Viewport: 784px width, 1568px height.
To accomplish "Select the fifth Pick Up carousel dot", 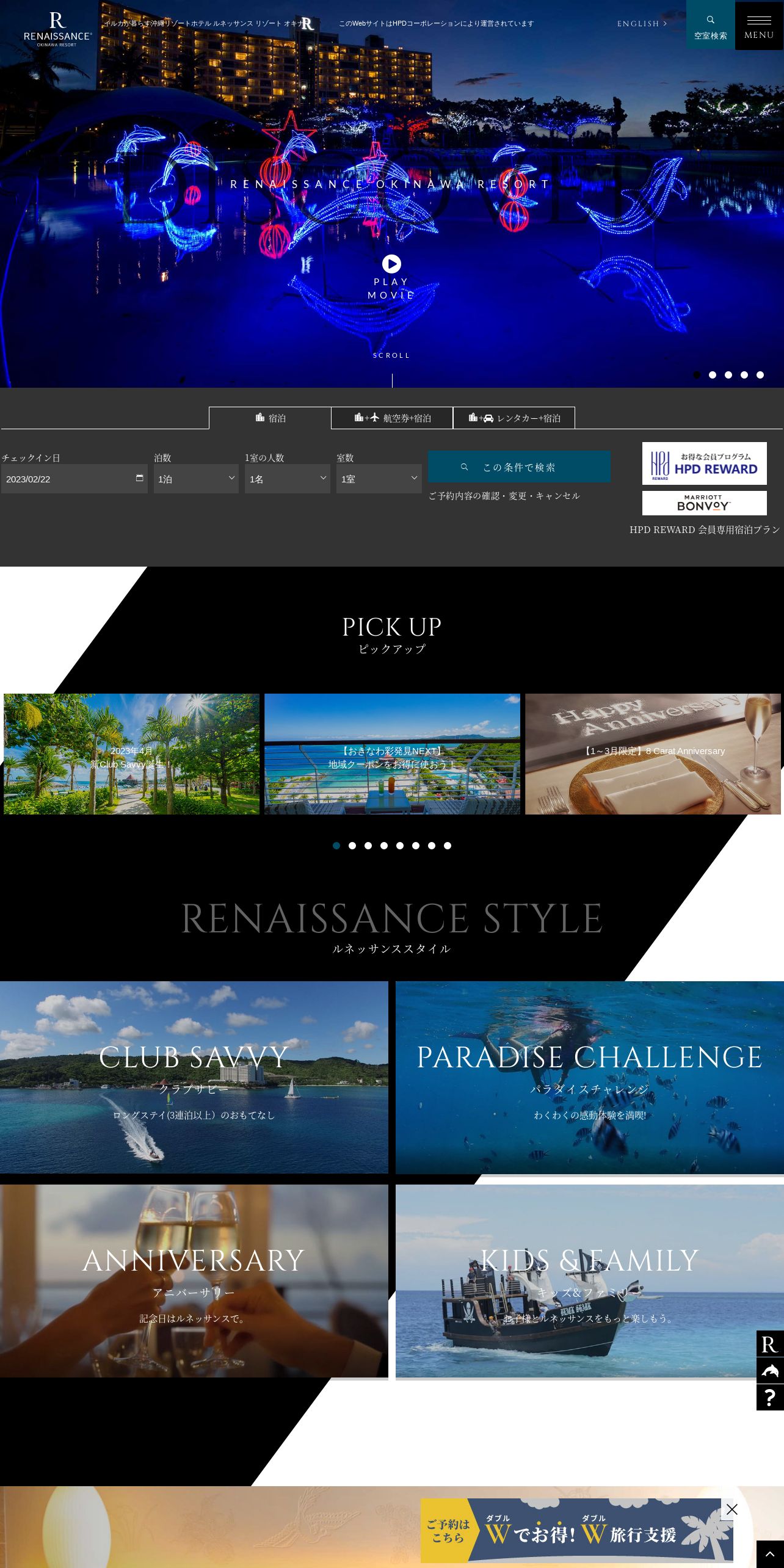I will click(400, 846).
